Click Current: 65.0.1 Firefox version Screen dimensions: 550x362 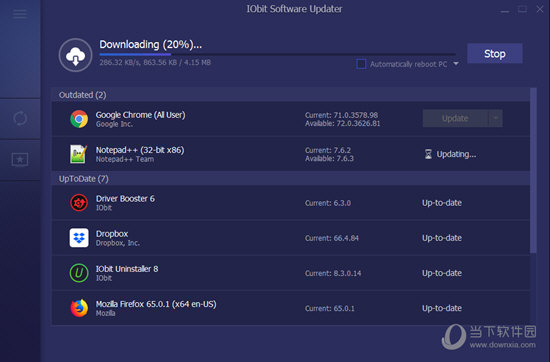(x=330, y=308)
